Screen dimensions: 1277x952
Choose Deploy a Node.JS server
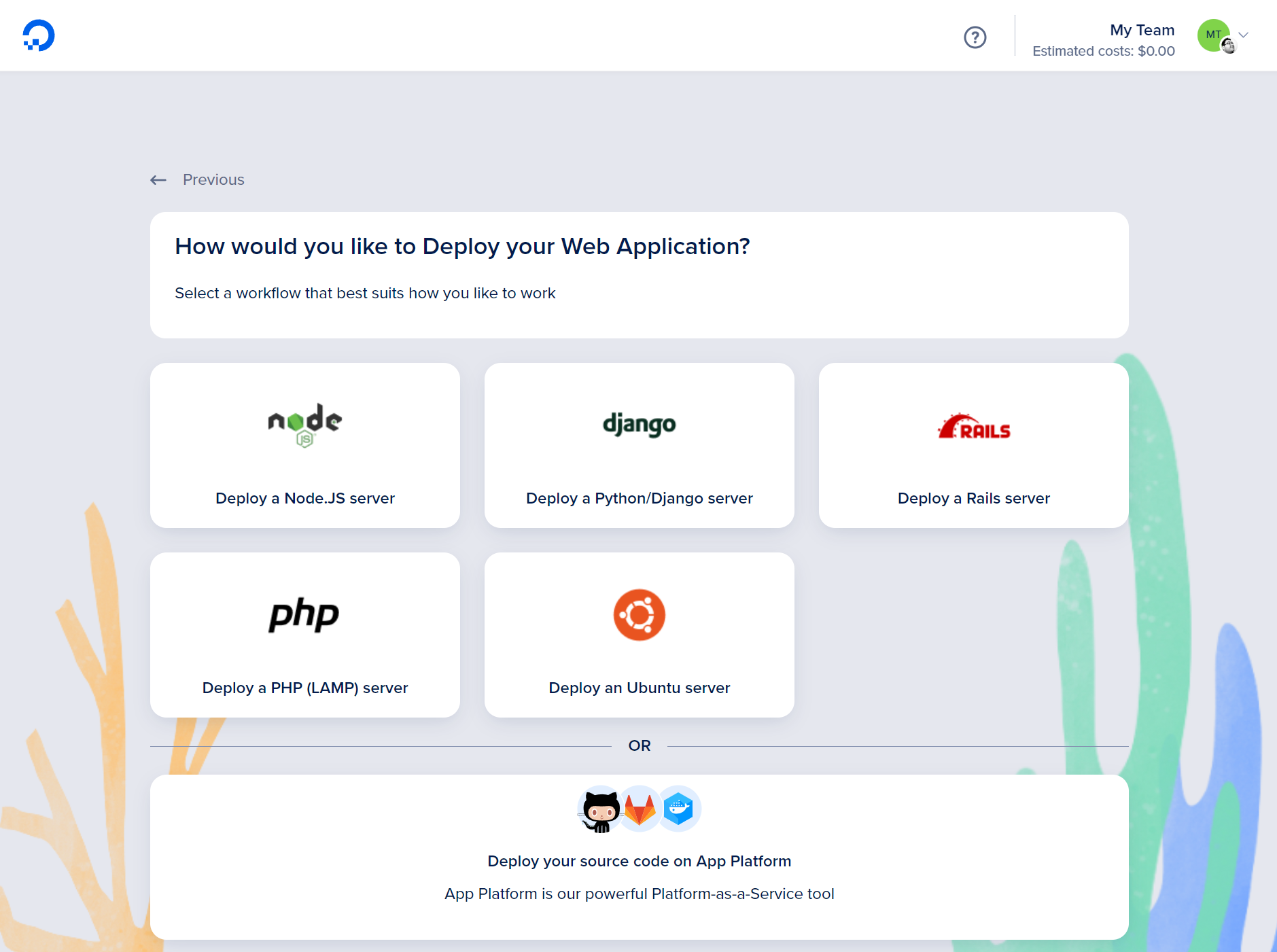[x=304, y=498]
